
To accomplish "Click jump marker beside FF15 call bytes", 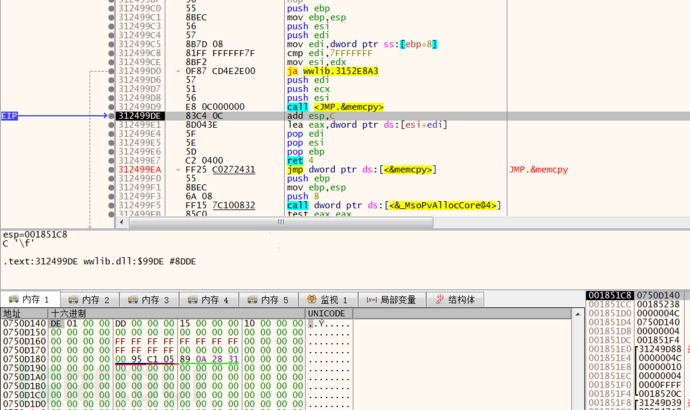I will (x=178, y=206).
